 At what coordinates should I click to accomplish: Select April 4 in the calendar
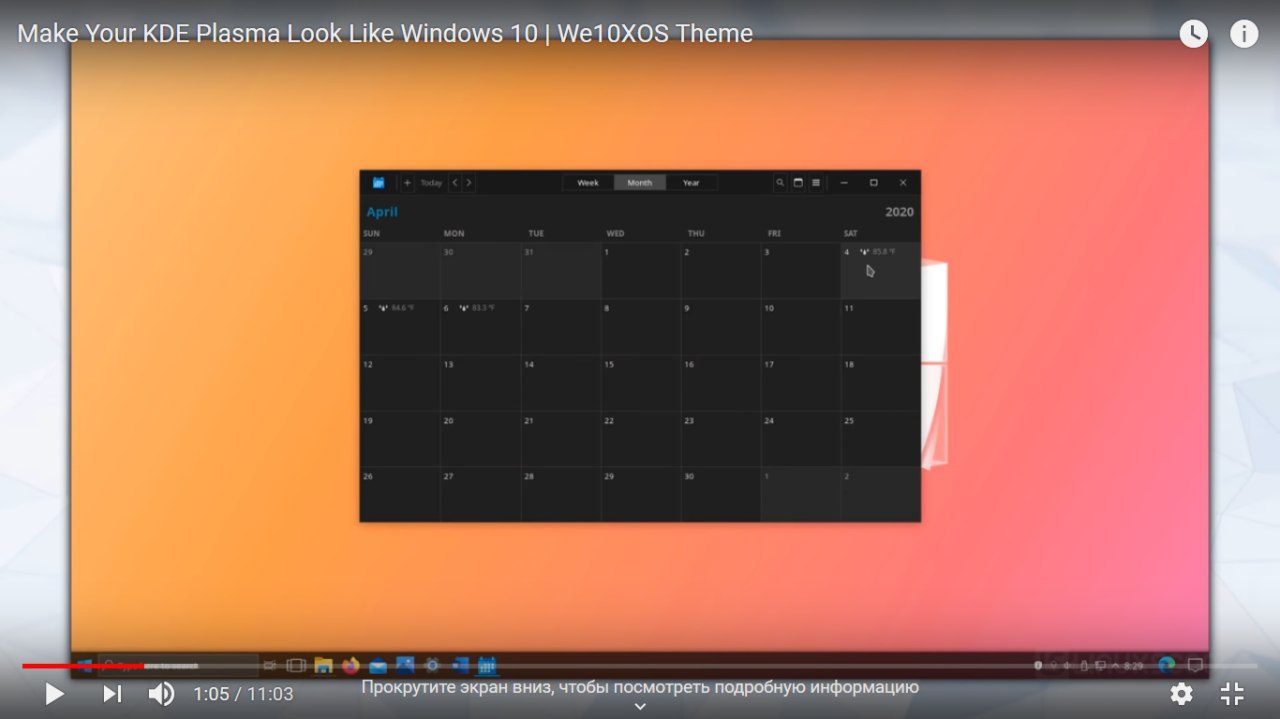[880, 270]
